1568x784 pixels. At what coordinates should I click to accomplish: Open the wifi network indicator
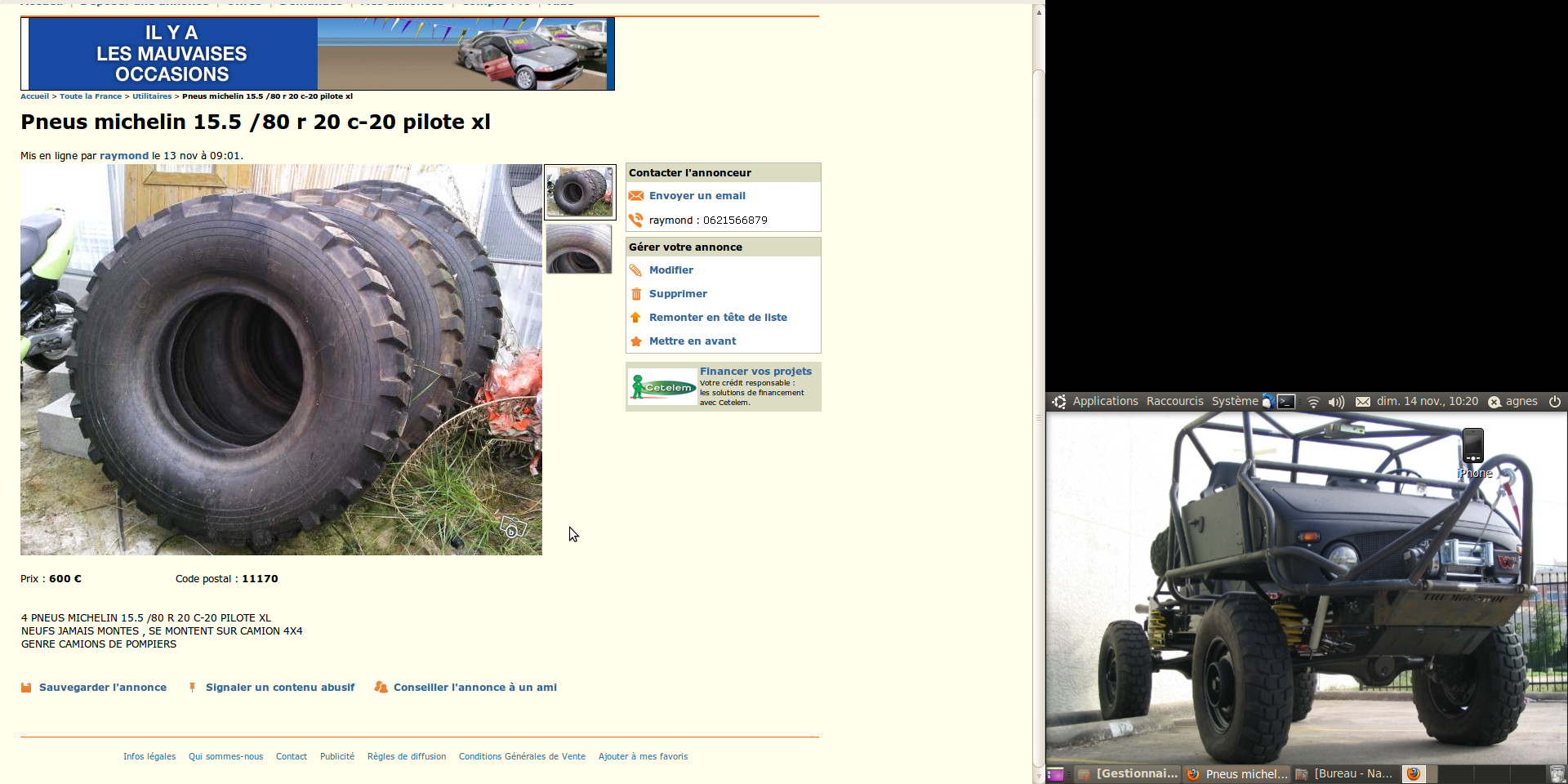click(x=1313, y=402)
